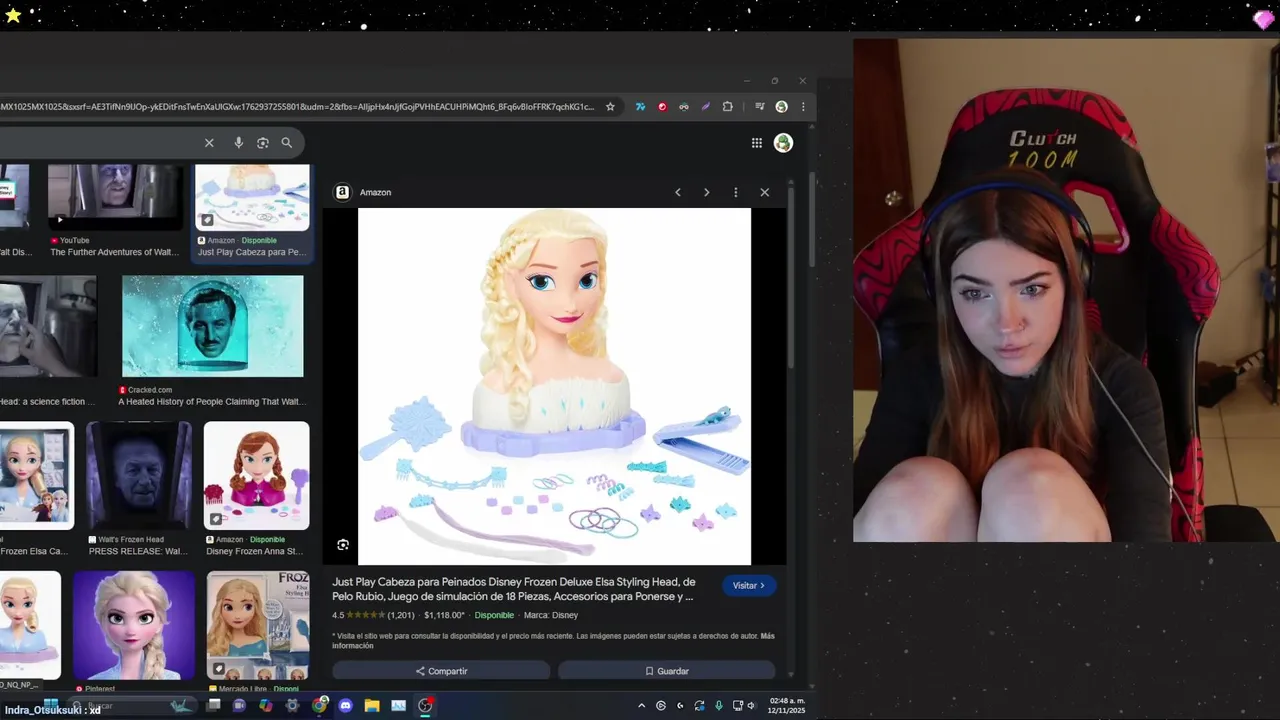
Task: Open the Copilot taskbar icon
Action: [x=265, y=705]
